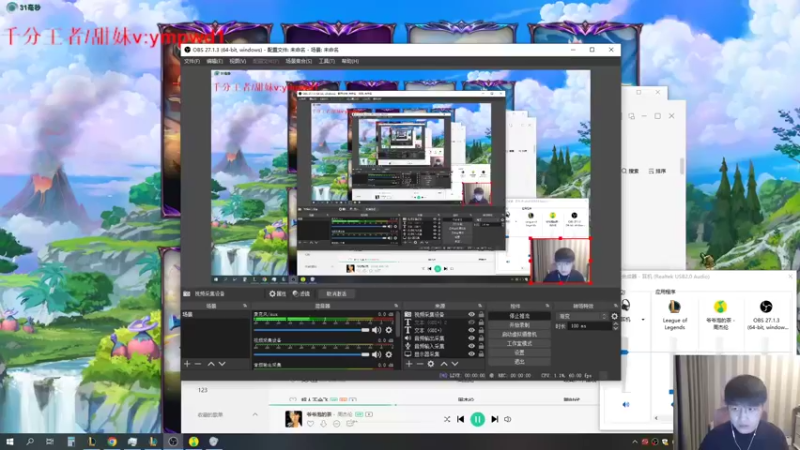Move scene down in Scenes list
The image size is (800, 450).
(222, 364)
